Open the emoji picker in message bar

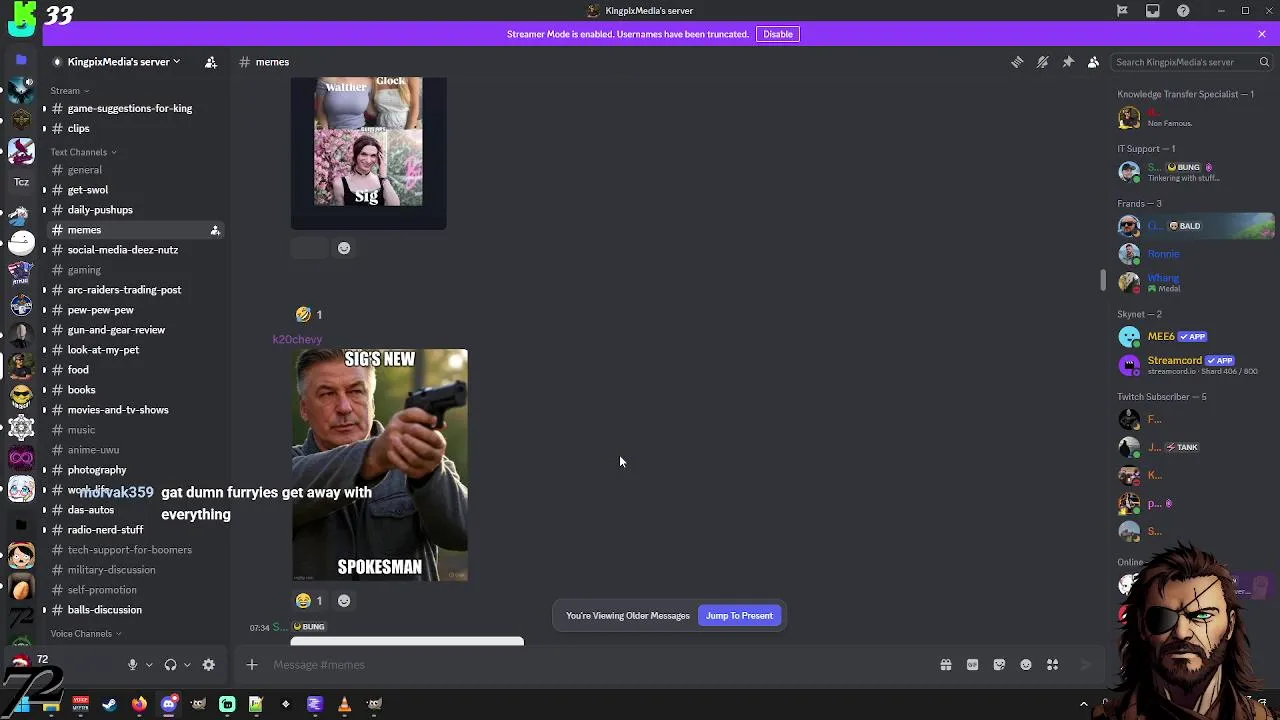[1026, 665]
